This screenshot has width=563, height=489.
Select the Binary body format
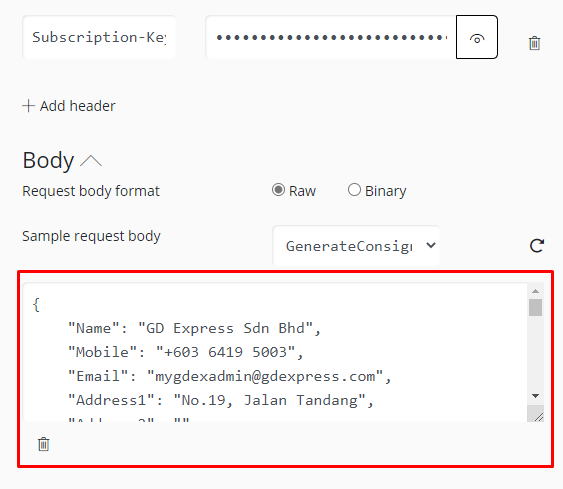tap(354, 190)
